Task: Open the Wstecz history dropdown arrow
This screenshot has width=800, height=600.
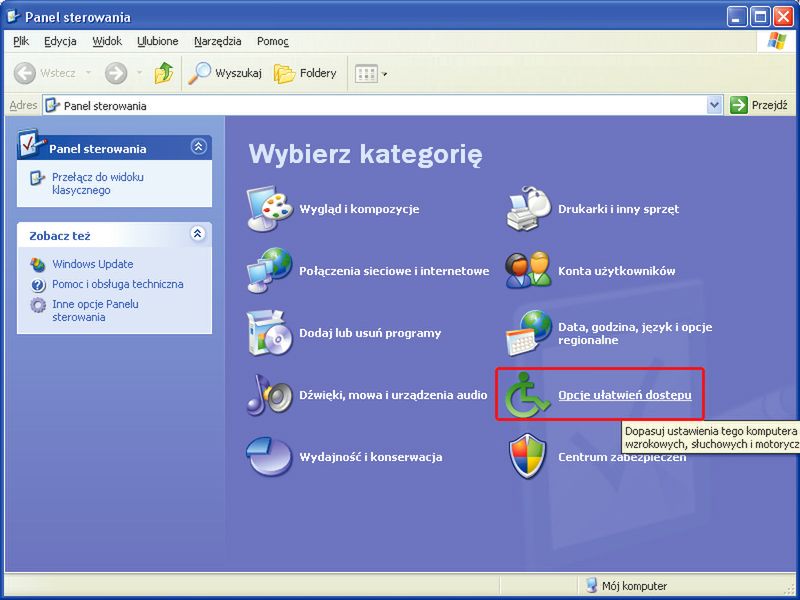Action: pos(89,73)
